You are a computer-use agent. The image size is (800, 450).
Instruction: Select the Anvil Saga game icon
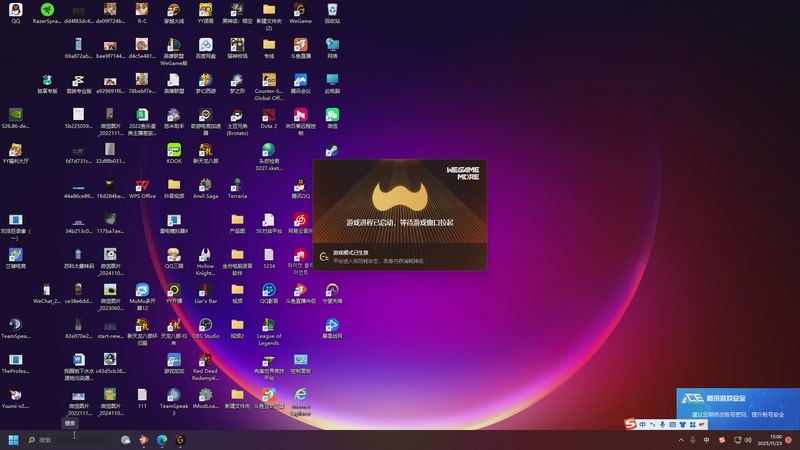206,189
